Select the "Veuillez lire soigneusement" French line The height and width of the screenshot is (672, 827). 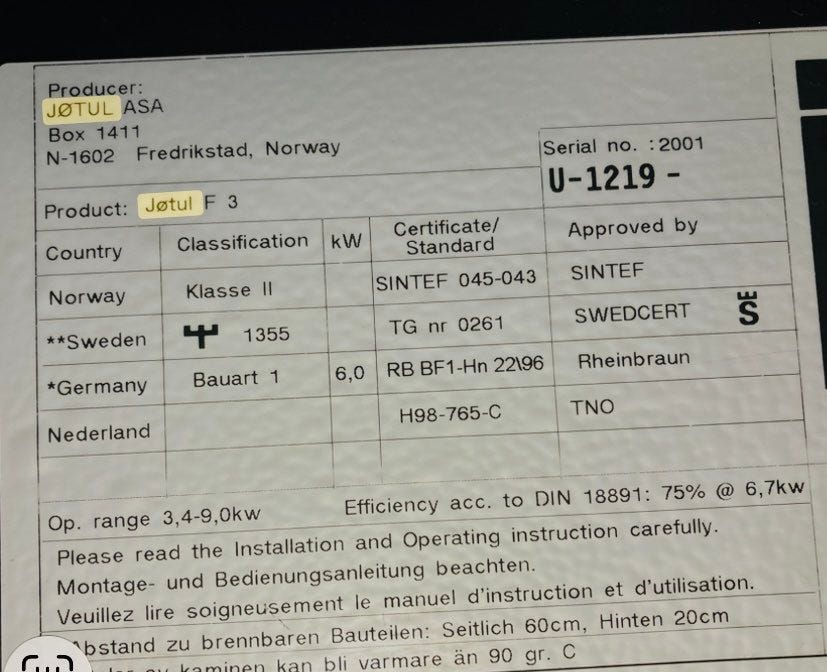[406, 600]
